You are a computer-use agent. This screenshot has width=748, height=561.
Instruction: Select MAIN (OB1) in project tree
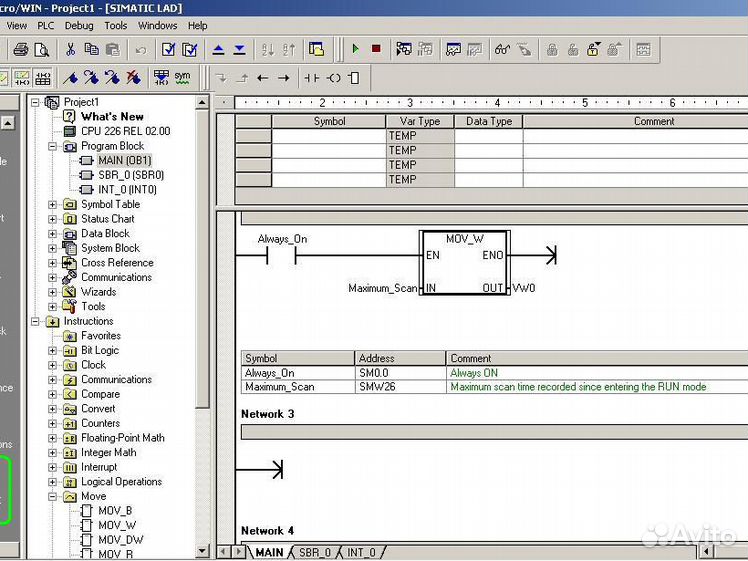(x=125, y=160)
